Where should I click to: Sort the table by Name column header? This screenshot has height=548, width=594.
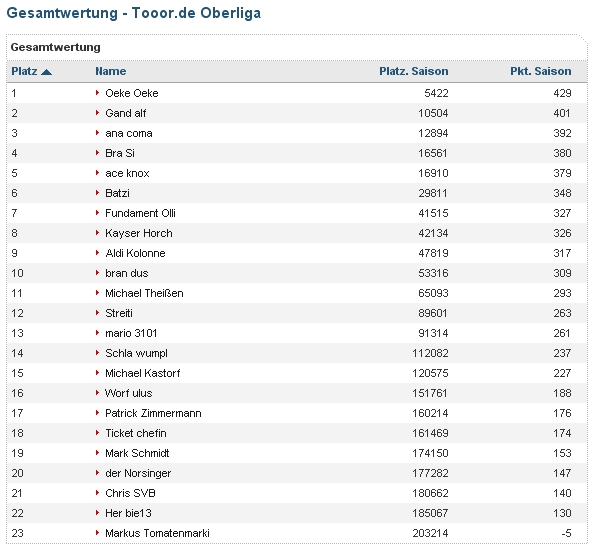coord(111,71)
